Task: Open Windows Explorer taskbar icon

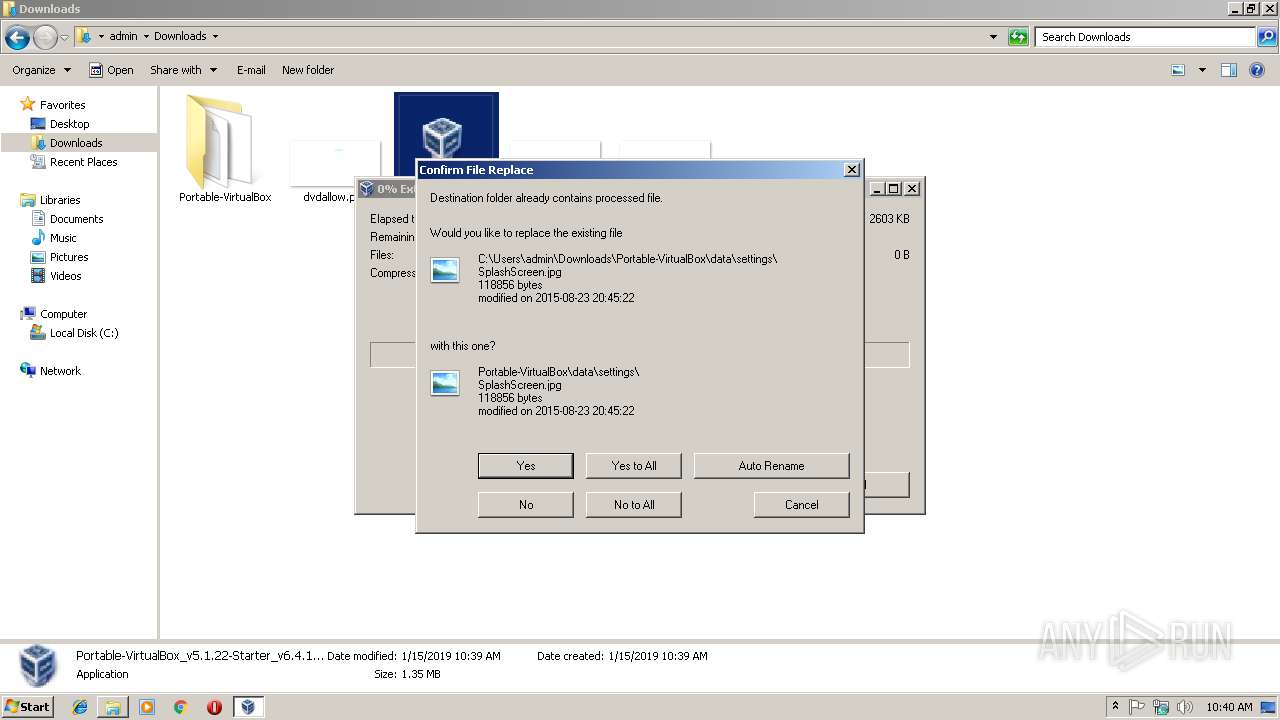Action: (x=113, y=707)
